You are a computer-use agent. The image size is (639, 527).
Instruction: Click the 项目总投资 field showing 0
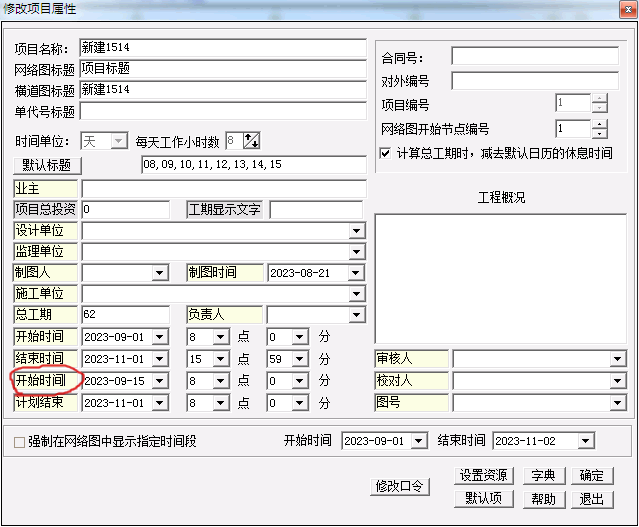pos(126,209)
